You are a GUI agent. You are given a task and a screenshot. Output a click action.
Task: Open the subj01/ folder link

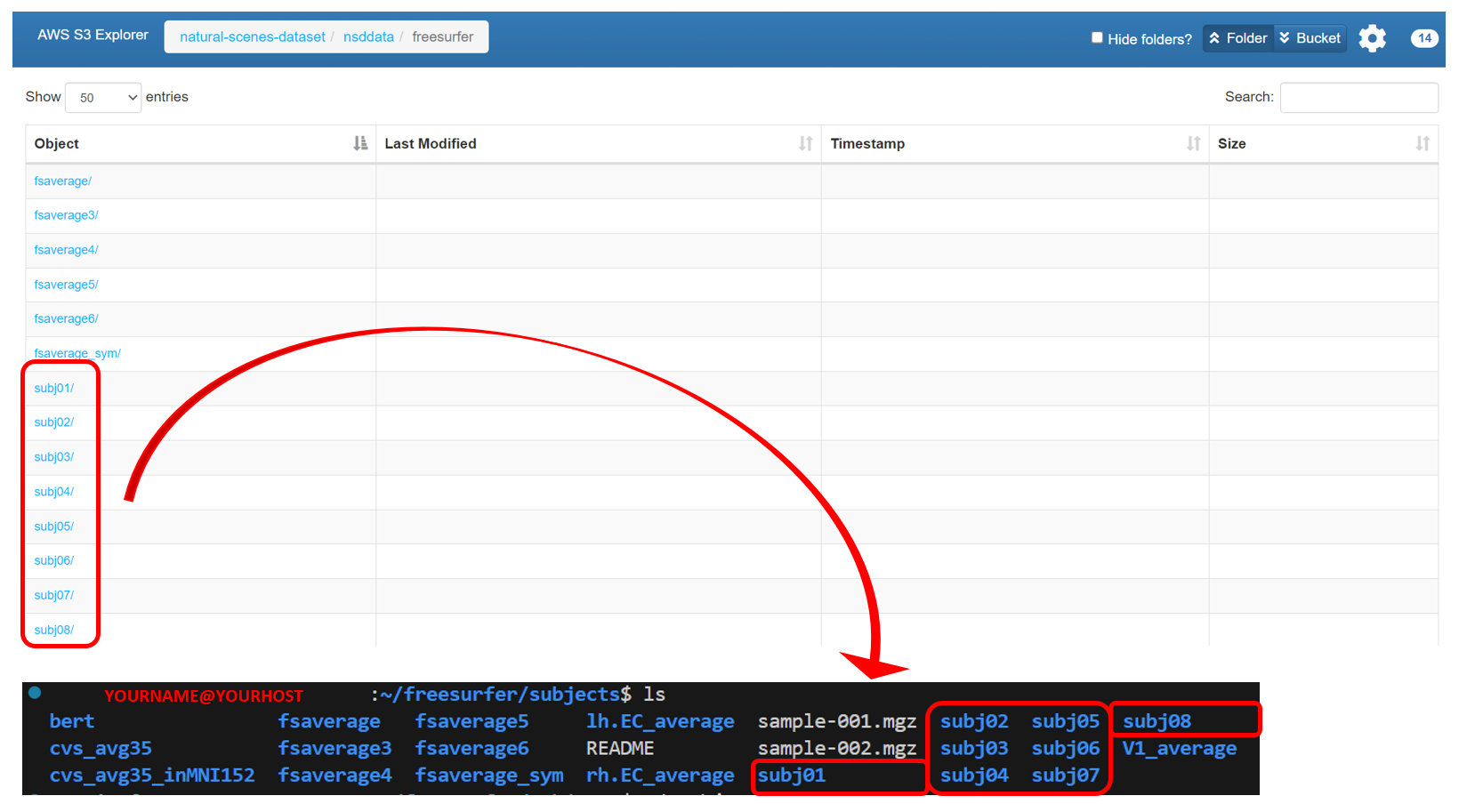click(54, 389)
